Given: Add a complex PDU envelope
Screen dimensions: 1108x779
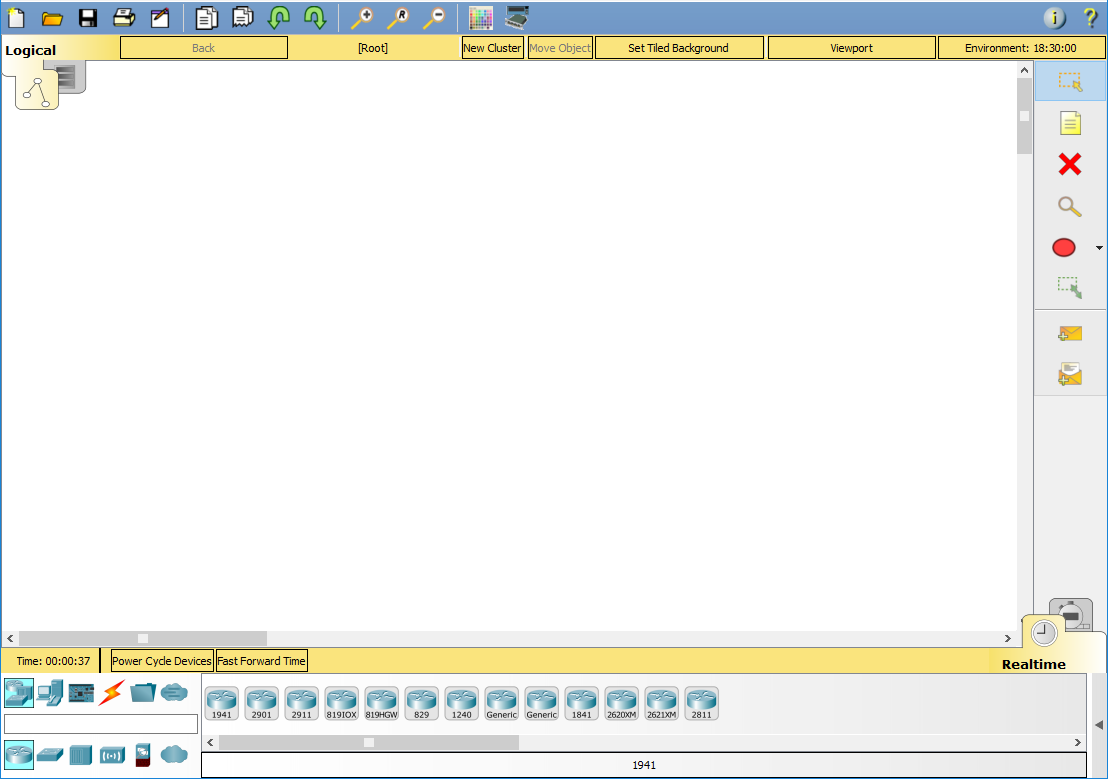Looking at the screenshot, I should click(1070, 374).
